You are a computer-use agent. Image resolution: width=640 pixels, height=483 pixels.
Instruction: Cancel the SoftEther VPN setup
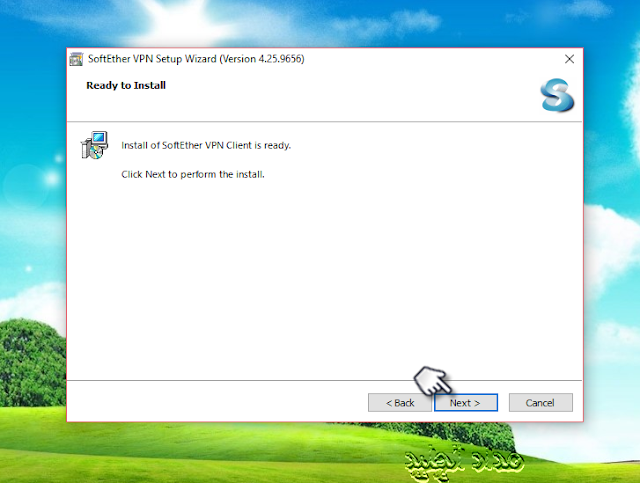click(540, 403)
